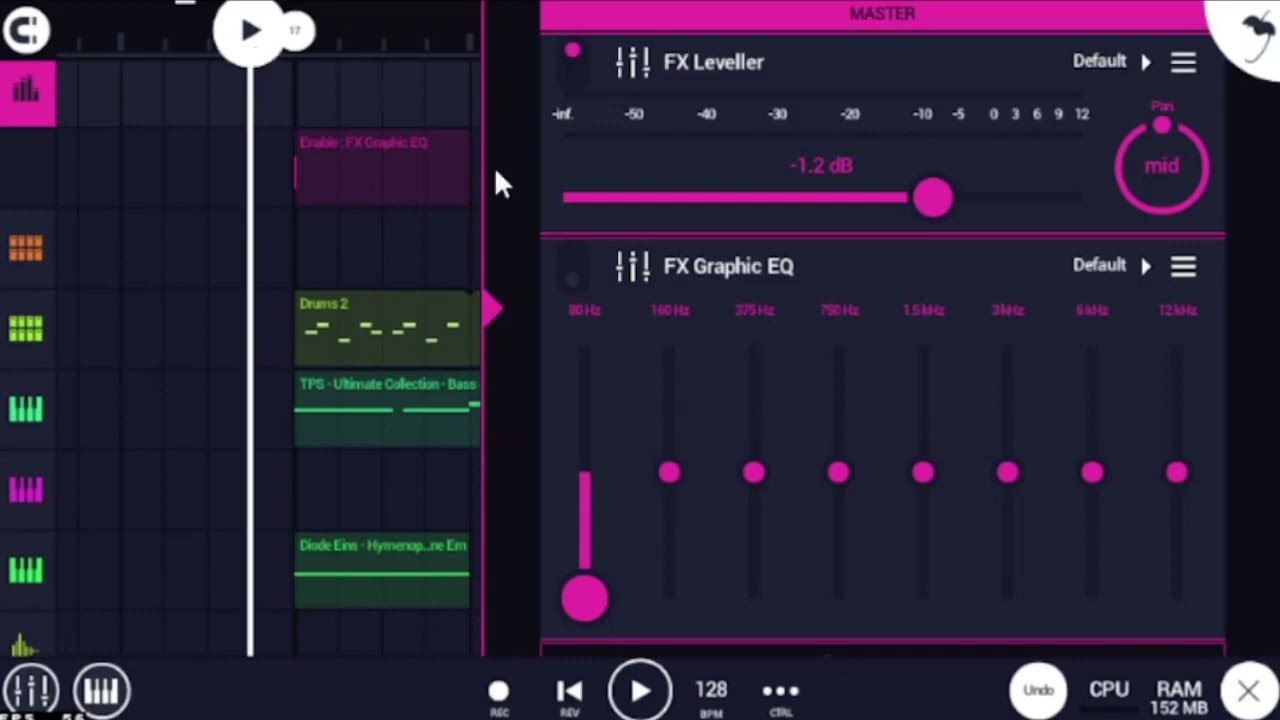Click the MASTER header tab
Screen dimensions: 1280x720
pyautogui.click(x=882, y=13)
